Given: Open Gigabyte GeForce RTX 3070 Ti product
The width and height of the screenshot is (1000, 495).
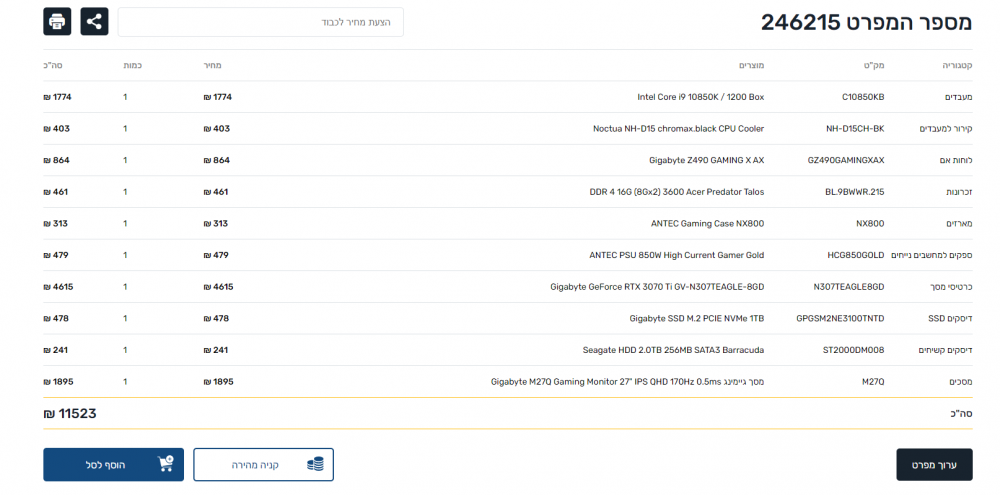Looking at the screenshot, I should (x=657, y=287).
